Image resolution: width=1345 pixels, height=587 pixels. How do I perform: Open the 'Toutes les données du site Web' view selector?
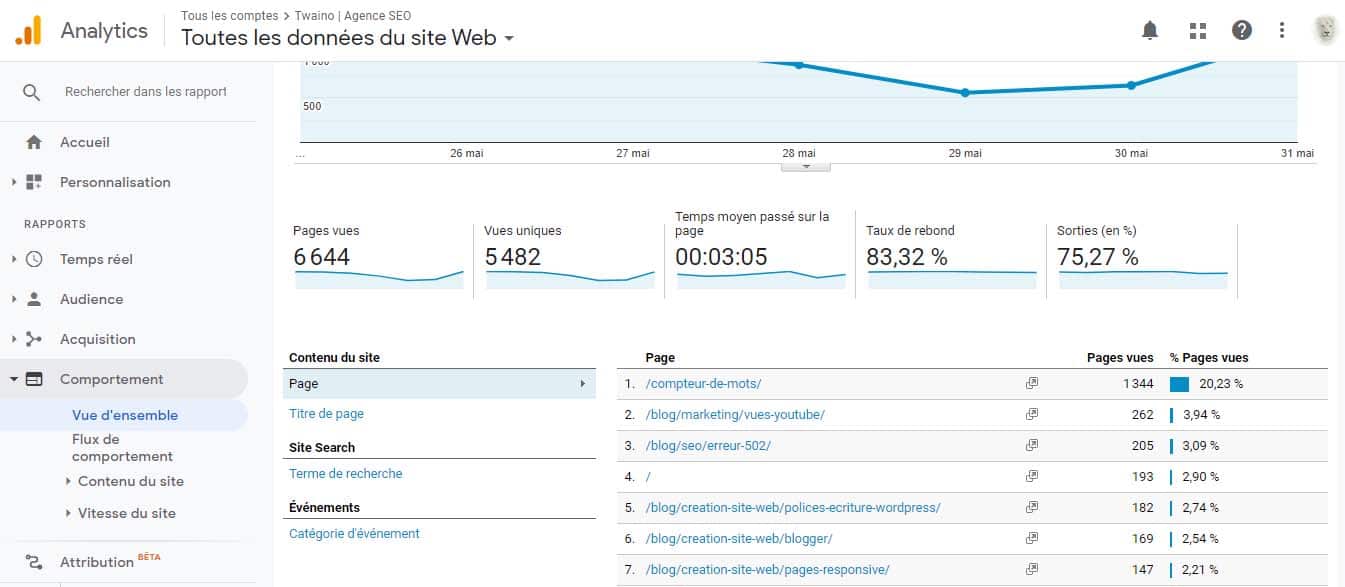347,38
